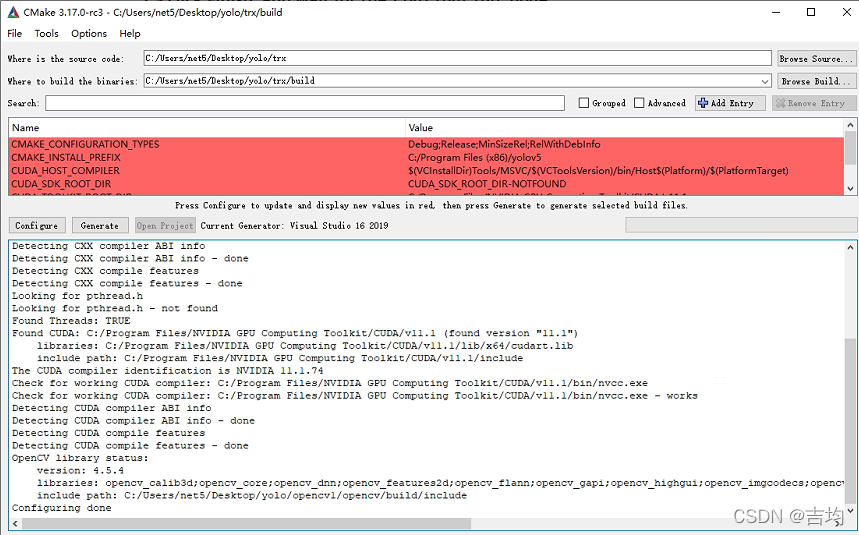Viewport: 859px width, 535px height.
Task: Click the Generate button
Action: click(100, 226)
